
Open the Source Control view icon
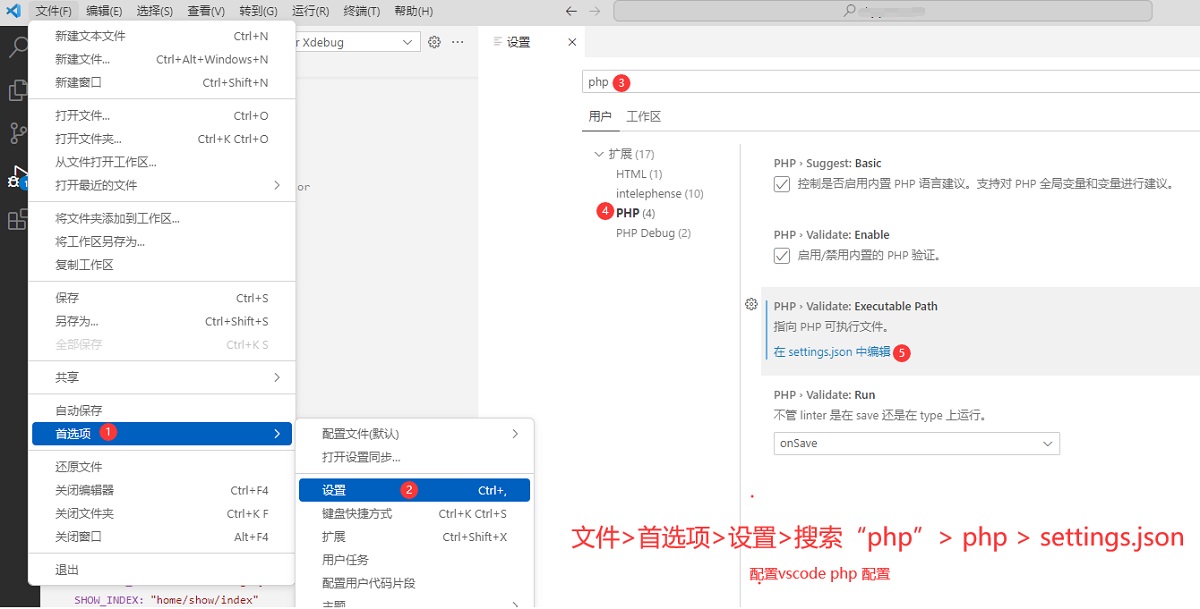[16, 133]
